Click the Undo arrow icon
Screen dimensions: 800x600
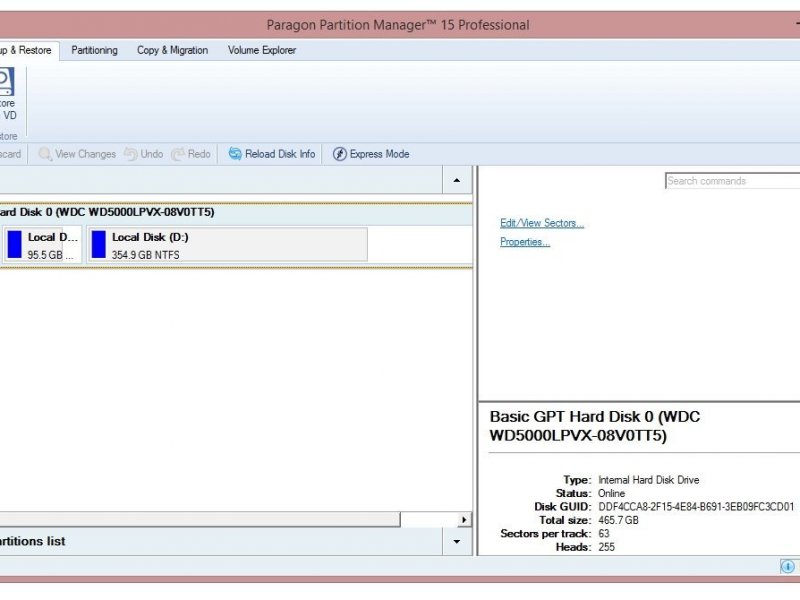[131, 154]
